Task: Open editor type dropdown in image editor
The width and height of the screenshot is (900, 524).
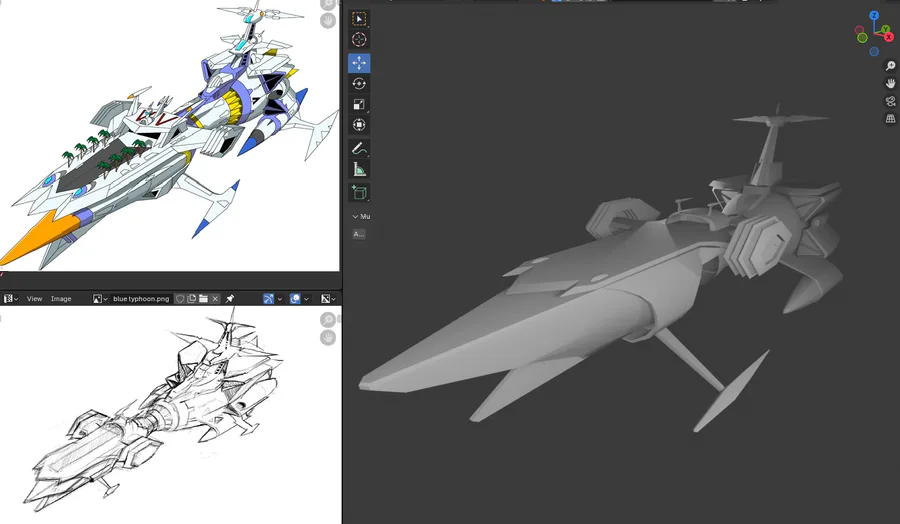Action: (11, 298)
